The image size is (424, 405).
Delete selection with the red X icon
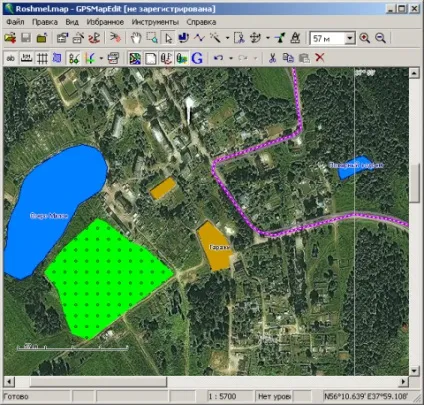pyautogui.click(x=320, y=58)
